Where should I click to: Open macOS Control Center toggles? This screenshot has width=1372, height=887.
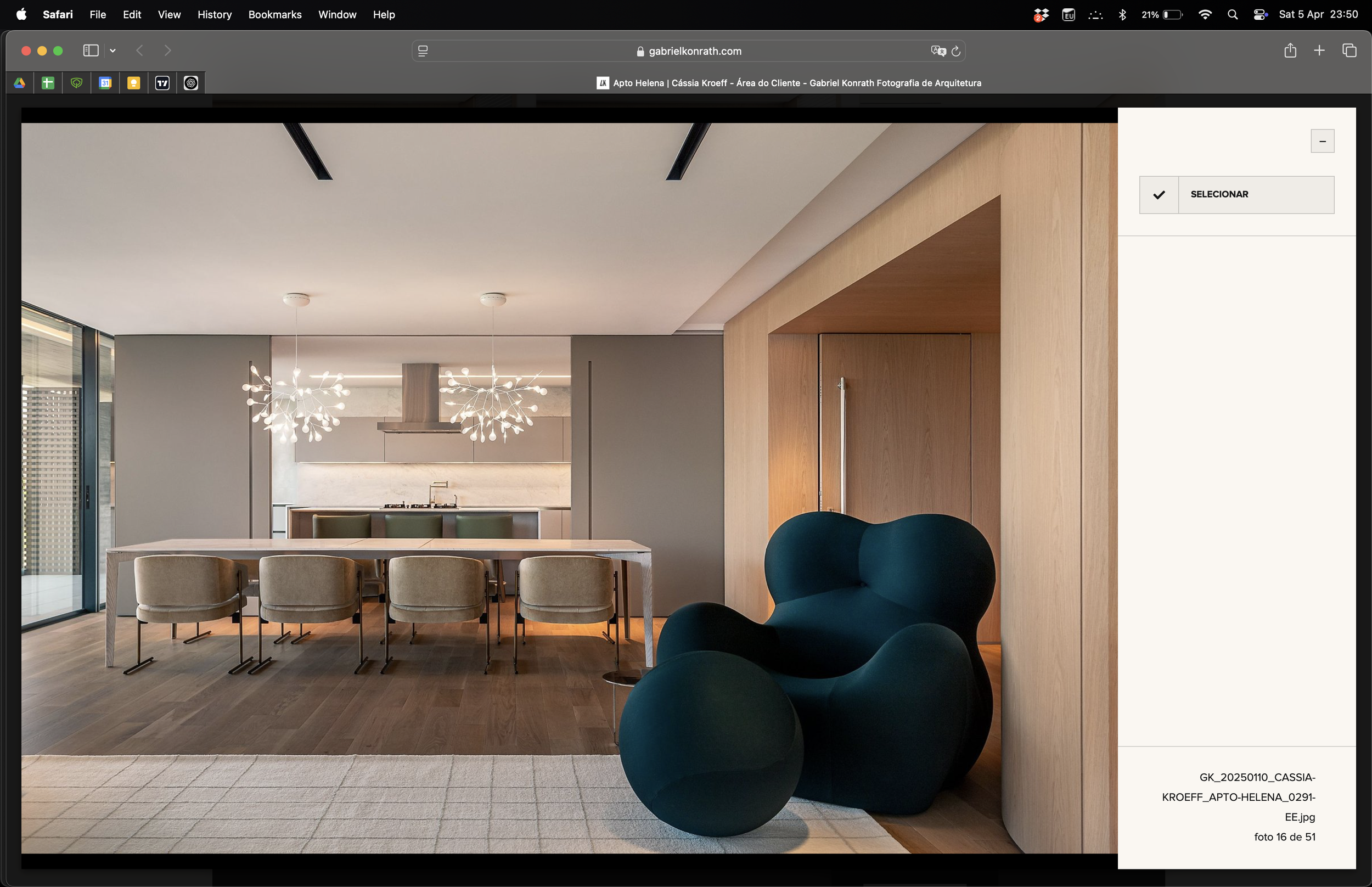[1259, 14]
